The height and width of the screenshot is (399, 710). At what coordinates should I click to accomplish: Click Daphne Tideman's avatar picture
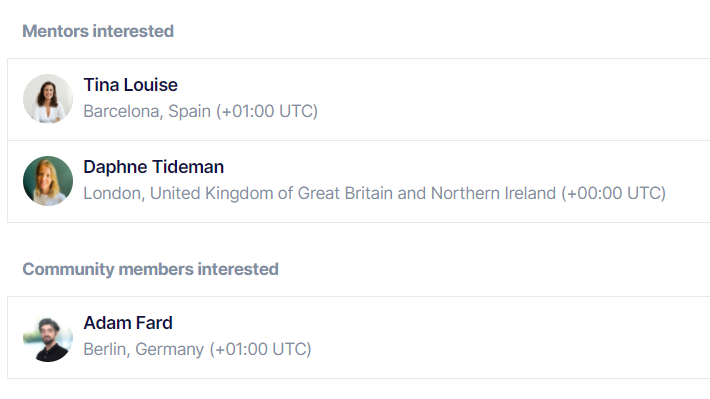[x=48, y=181]
